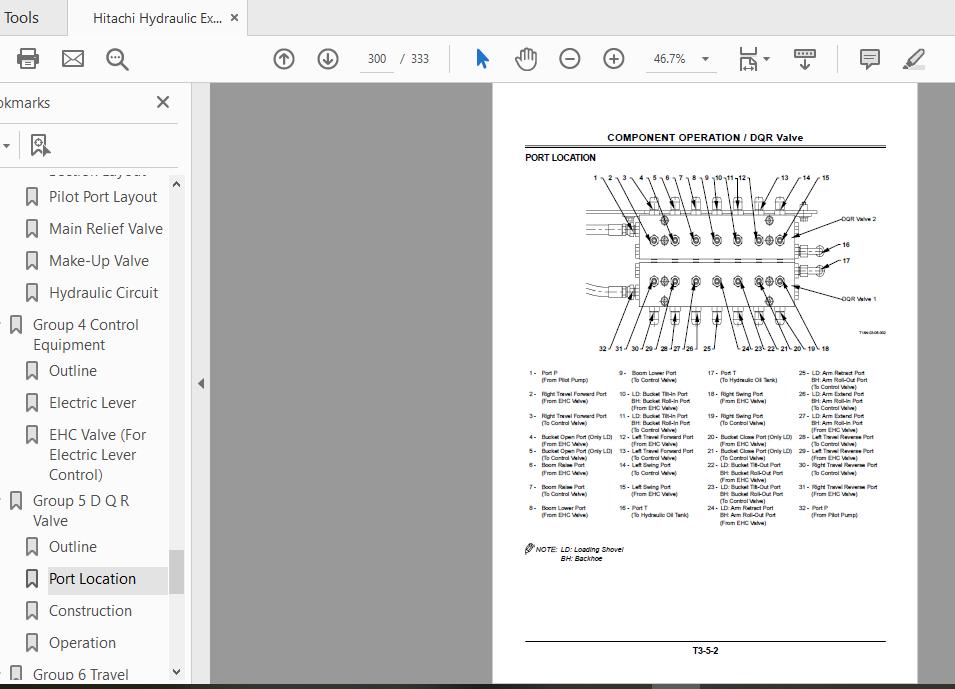955x689 pixels.
Task: Click bookmark icon beside Pilot Port Layout
Action: click(32, 197)
